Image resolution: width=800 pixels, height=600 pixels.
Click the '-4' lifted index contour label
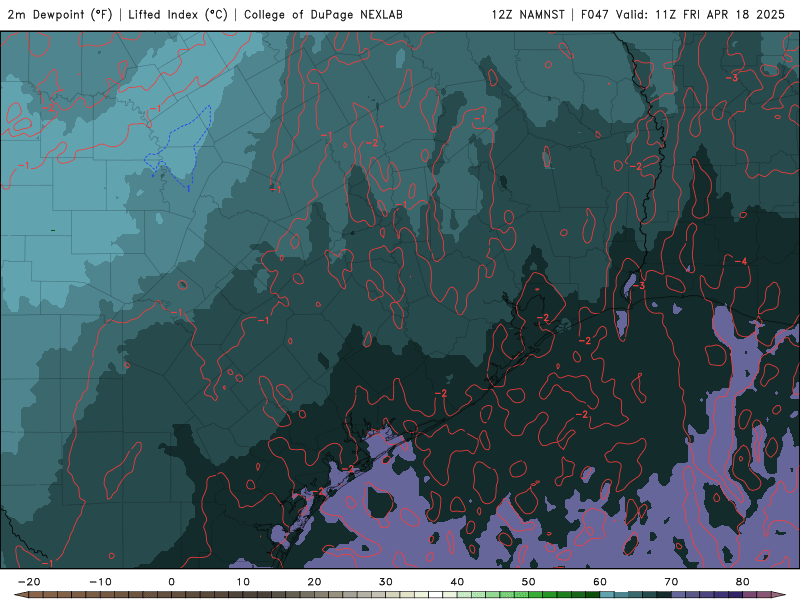point(741,261)
